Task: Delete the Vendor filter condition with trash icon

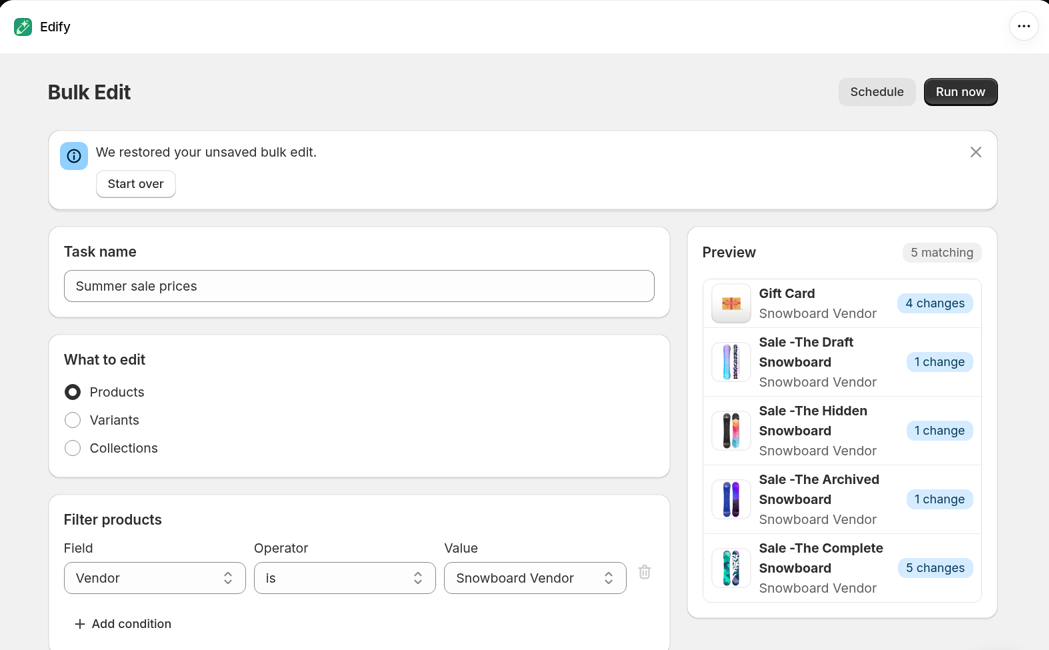Action: pyautogui.click(x=644, y=572)
